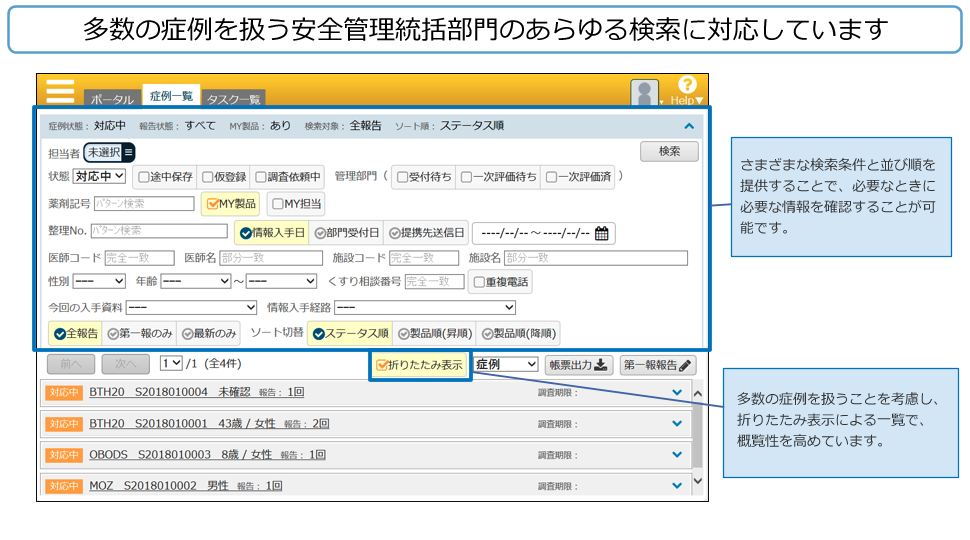This screenshot has height=540, width=970.
Task: Click the user profile avatar icon
Action: point(645,93)
